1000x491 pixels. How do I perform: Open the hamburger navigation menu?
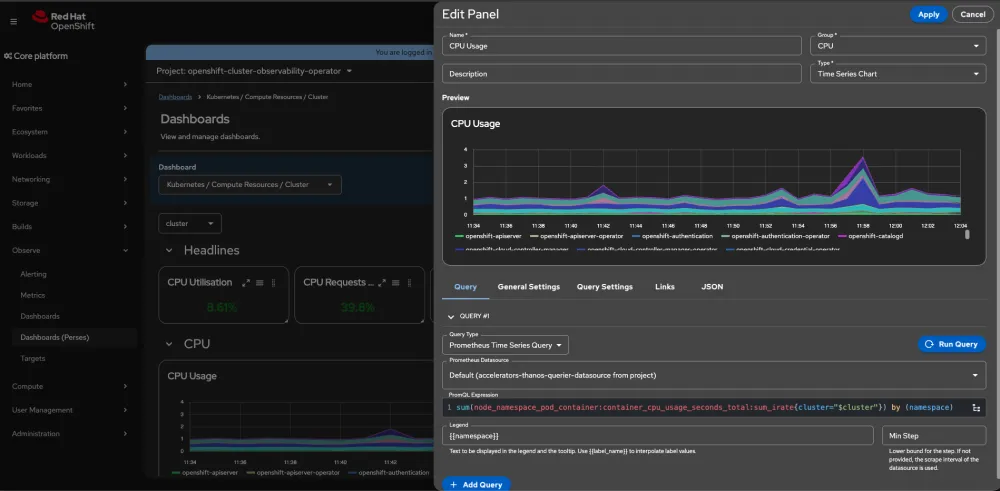(x=13, y=22)
